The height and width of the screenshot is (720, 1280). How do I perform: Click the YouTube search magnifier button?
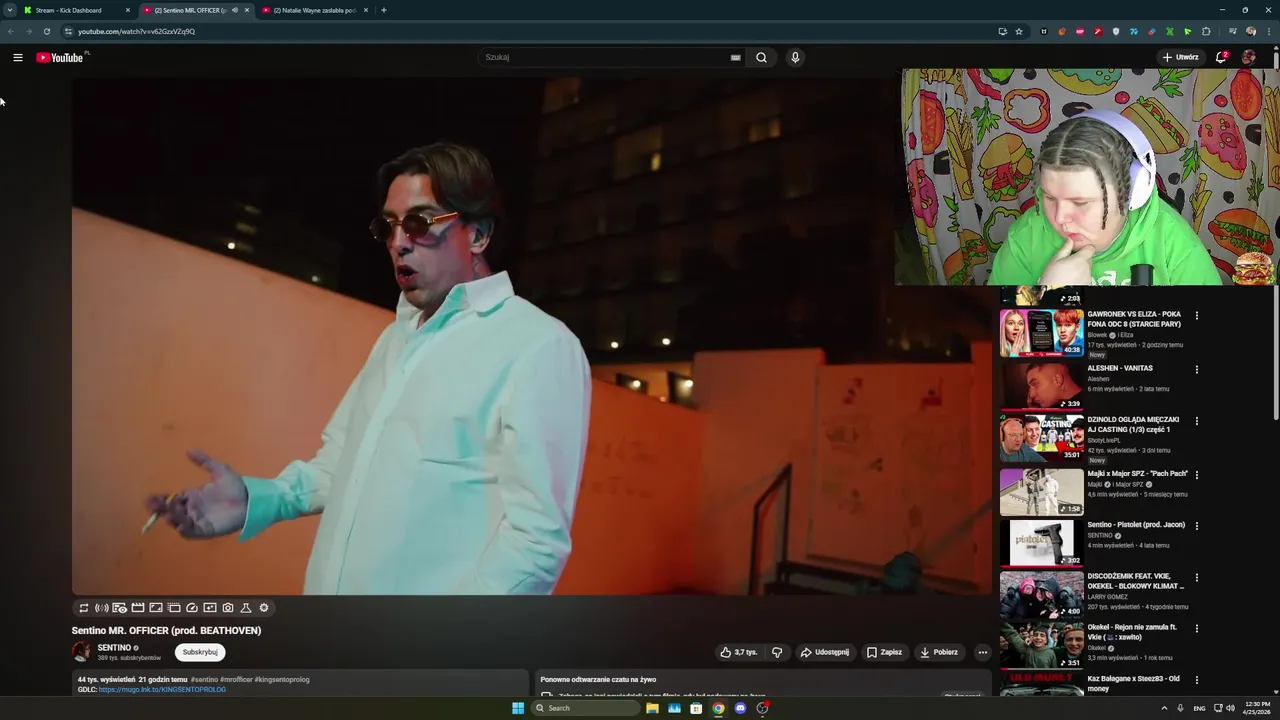click(x=761, y=58)
